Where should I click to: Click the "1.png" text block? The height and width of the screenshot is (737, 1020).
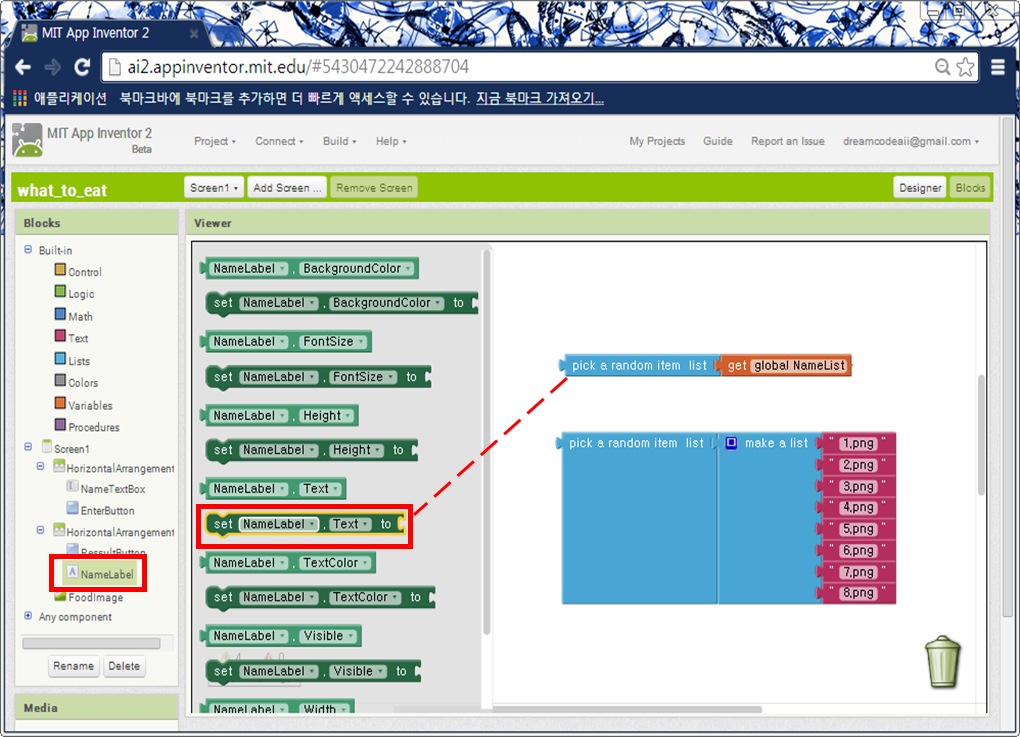(x=857, y=444)
